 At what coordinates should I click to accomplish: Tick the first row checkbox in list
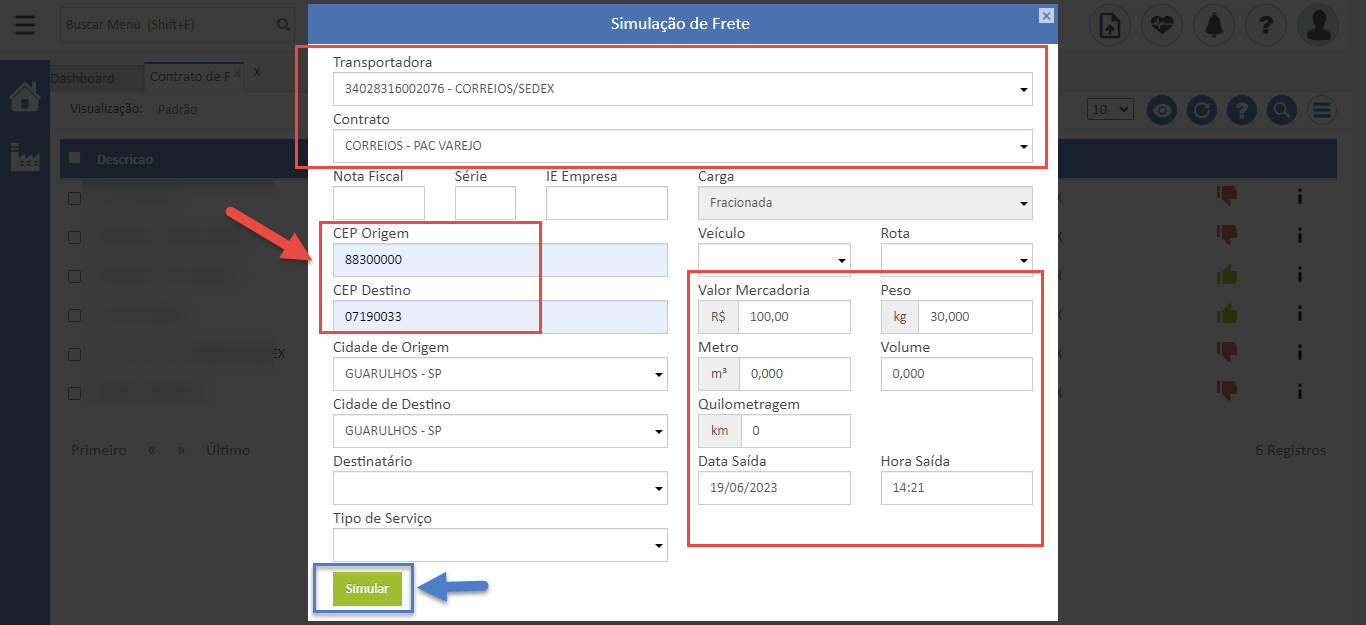click(75, 198)
